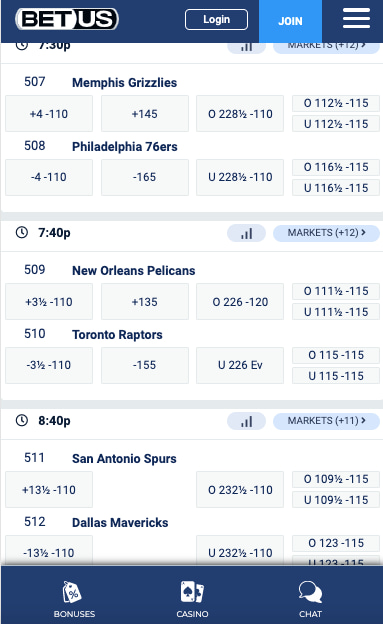
Task: Expand MARKETS (+12) for 7:40p game
Action: coord(326,233)
